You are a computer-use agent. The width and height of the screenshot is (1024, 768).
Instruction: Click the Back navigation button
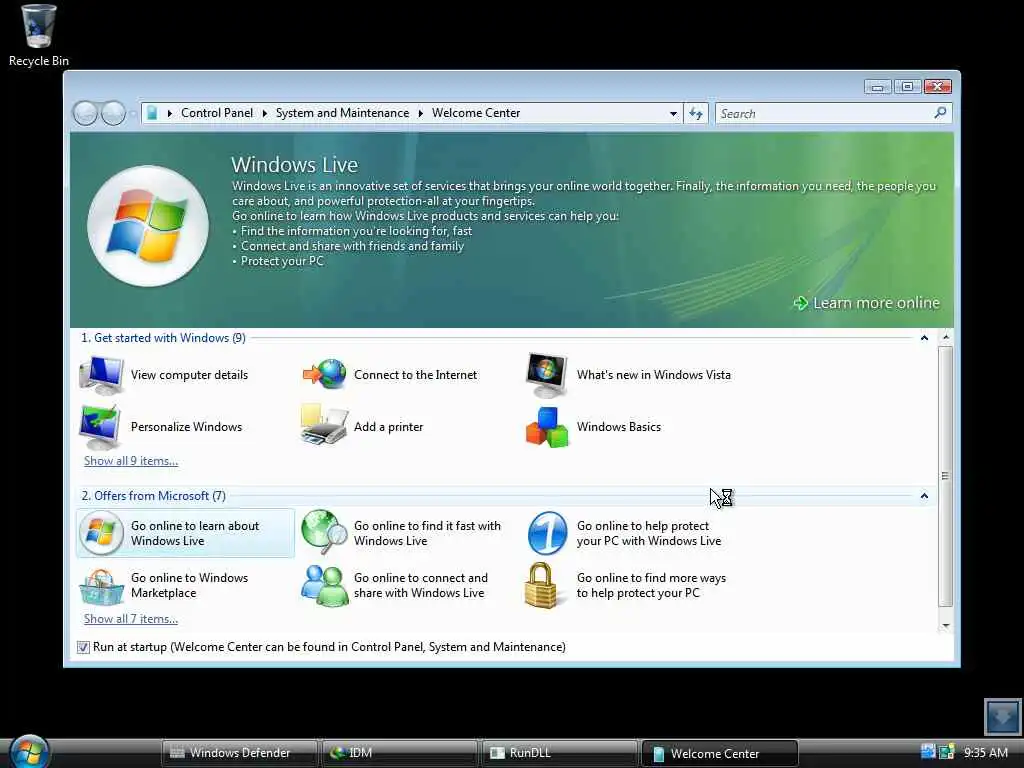(85, 114)
